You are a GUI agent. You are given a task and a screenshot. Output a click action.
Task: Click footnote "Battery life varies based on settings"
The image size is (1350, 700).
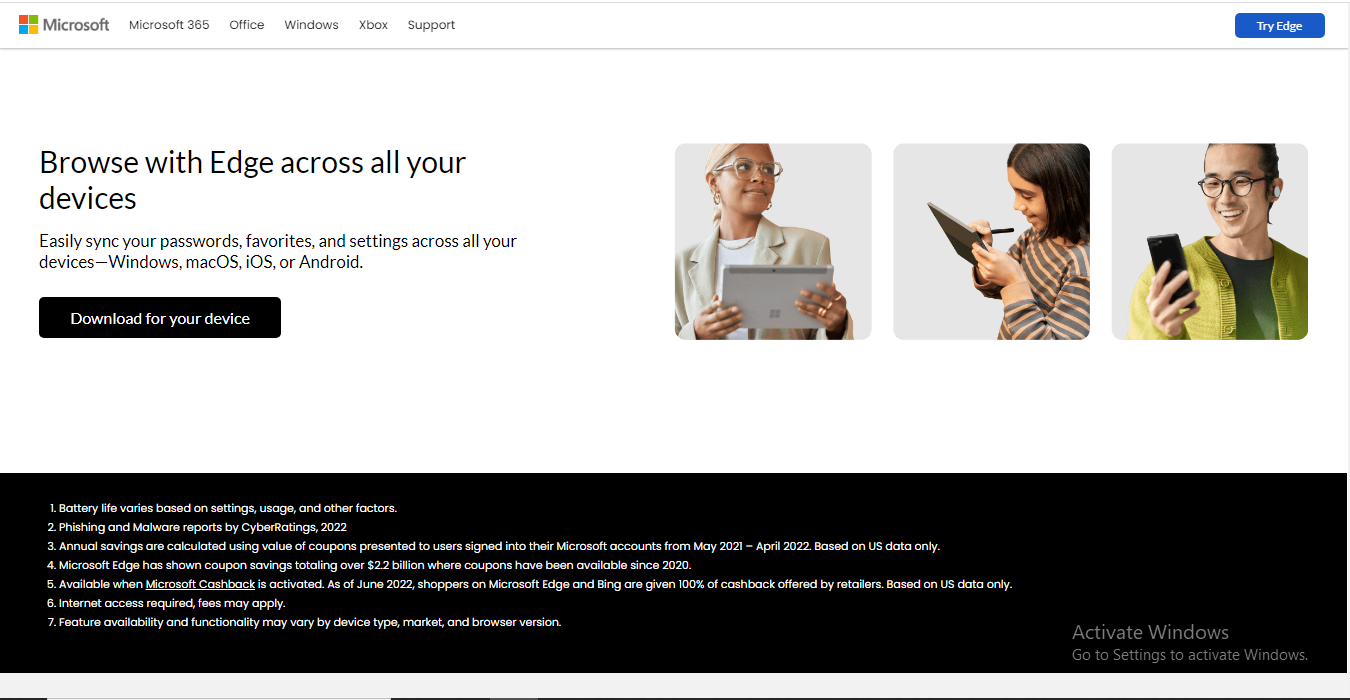[228, 508]
